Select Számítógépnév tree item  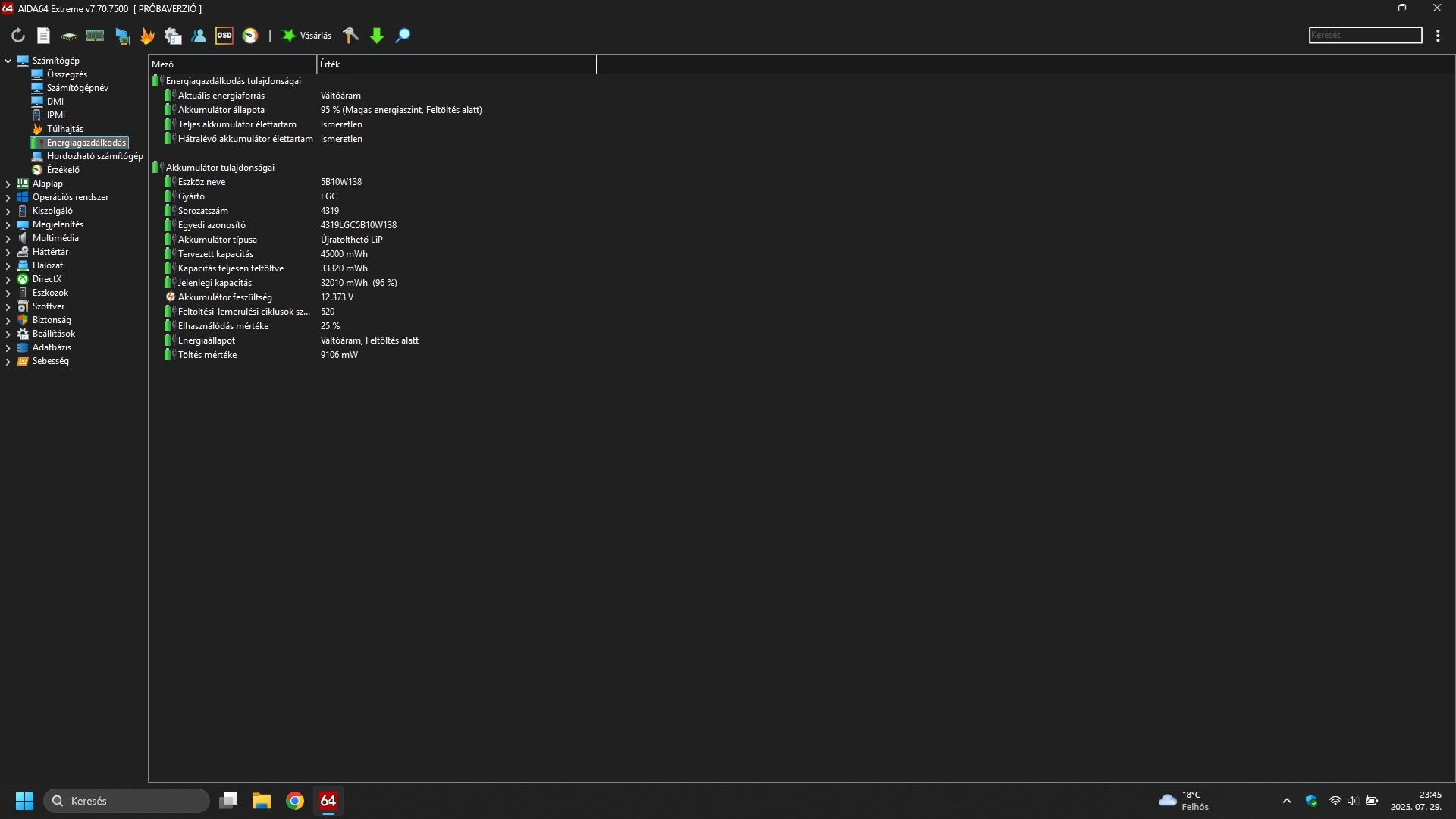pyautogui.click(x=77, y=88)
